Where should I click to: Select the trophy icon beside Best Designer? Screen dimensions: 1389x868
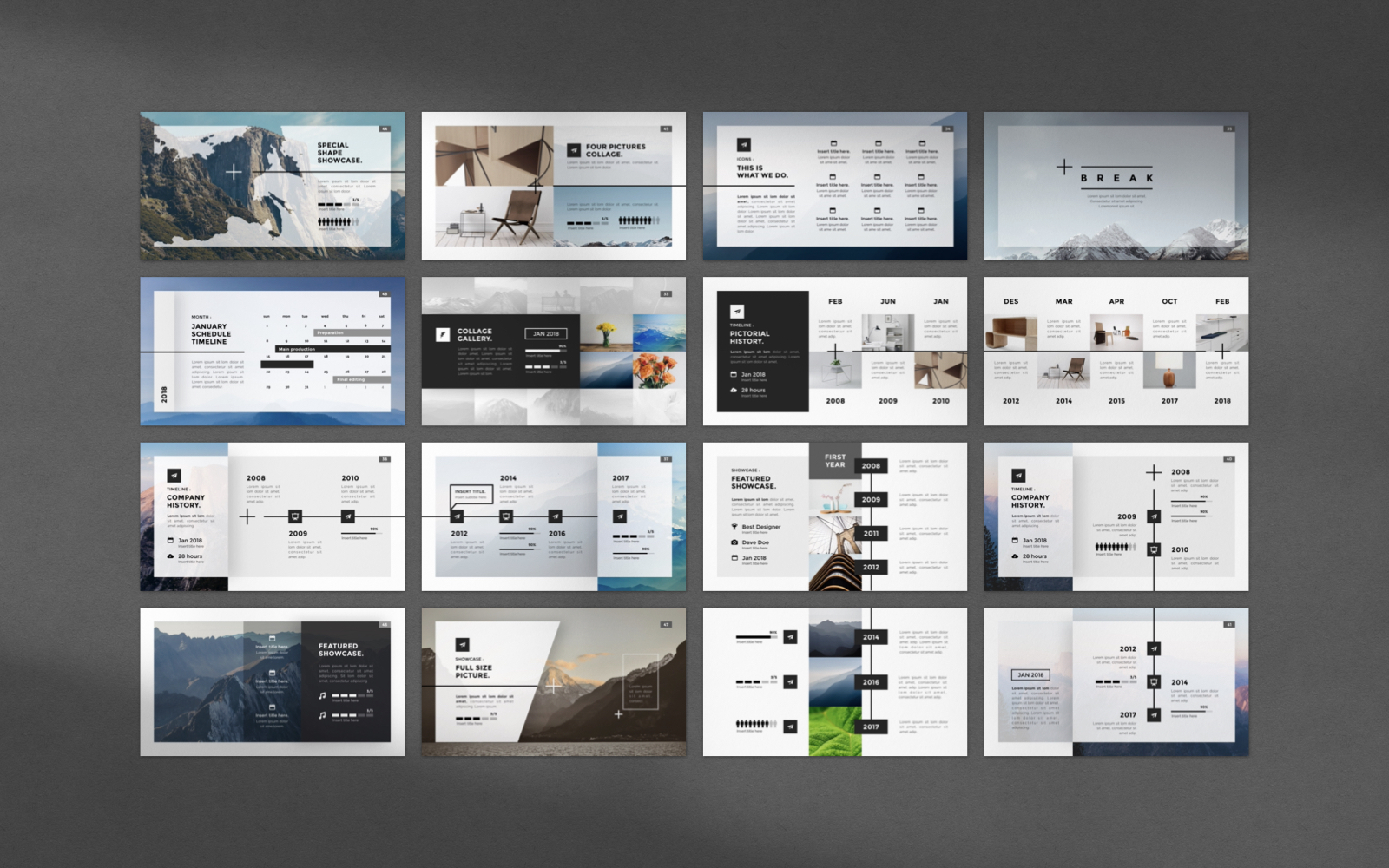[734, 527]
